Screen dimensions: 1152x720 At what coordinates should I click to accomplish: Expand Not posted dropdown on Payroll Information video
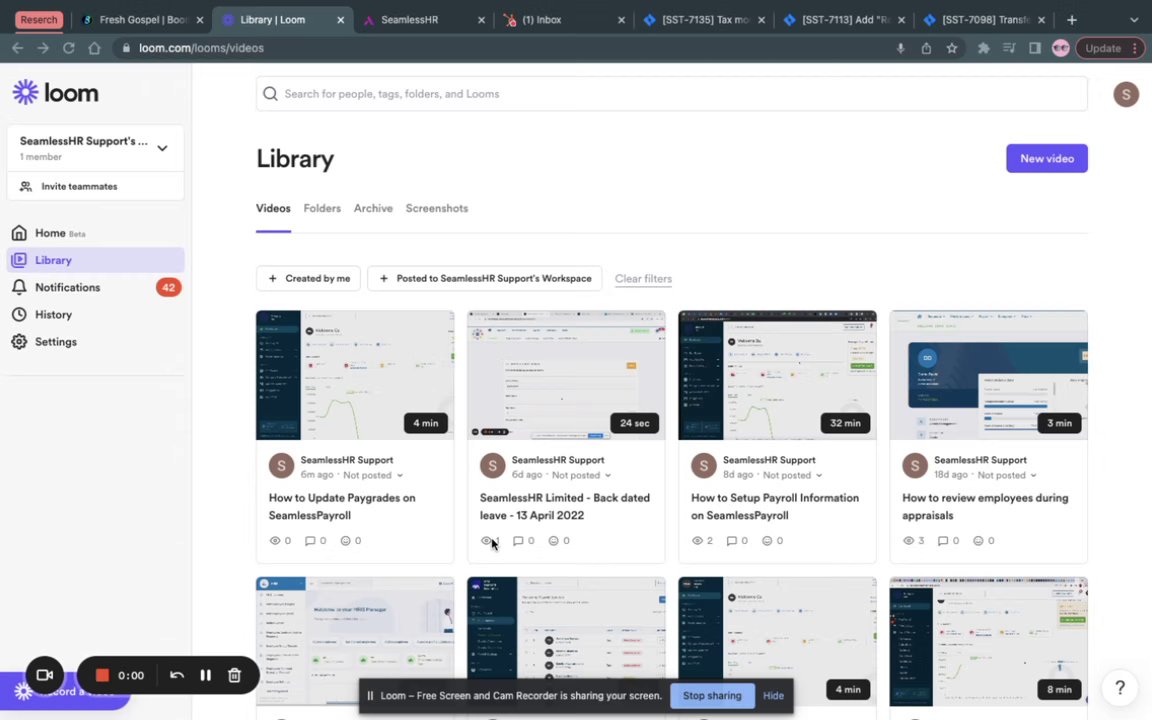tap(793, 475)
